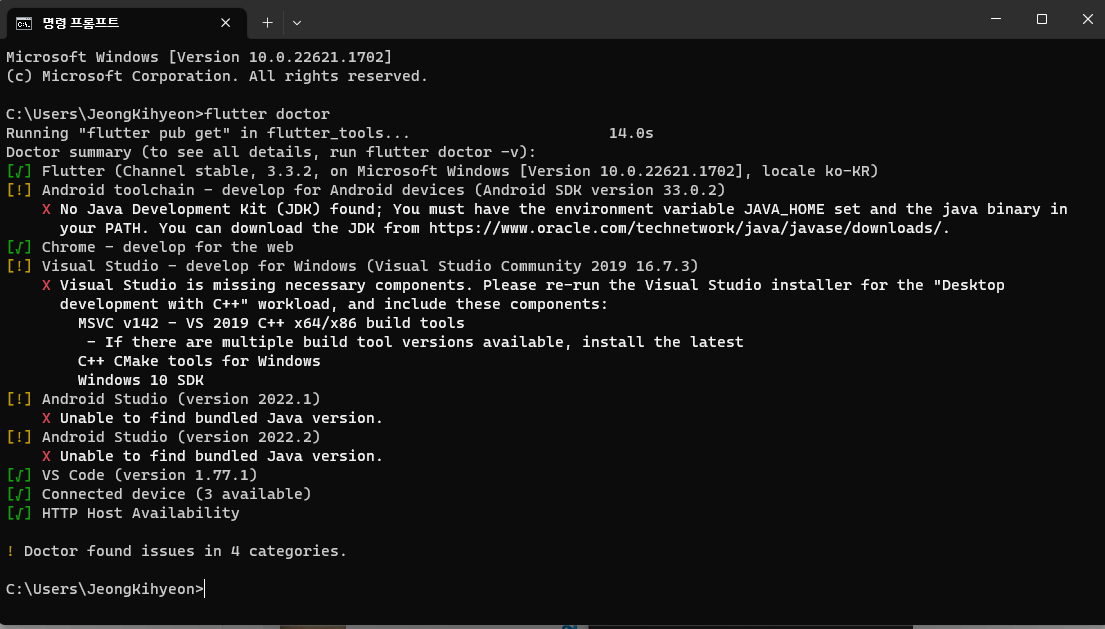Click the red X under Android Studio version 2022.2
This screenshot has height=629, width=1105.
coord(47,456)
